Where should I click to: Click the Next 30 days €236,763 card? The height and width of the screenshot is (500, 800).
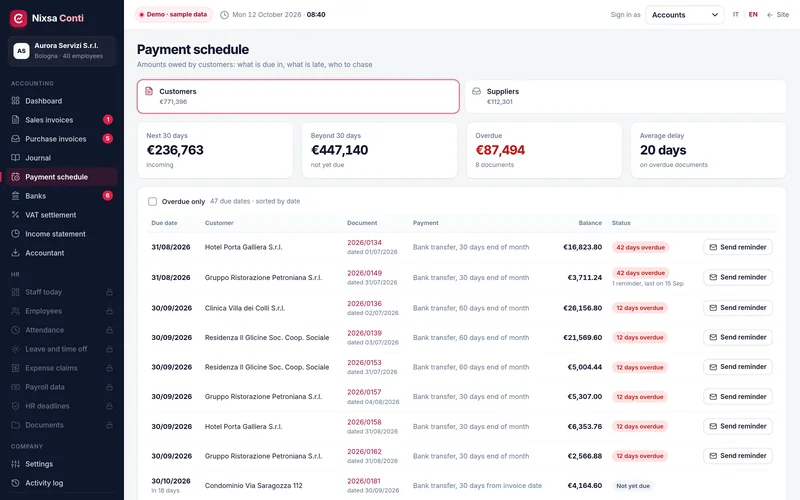215,150
